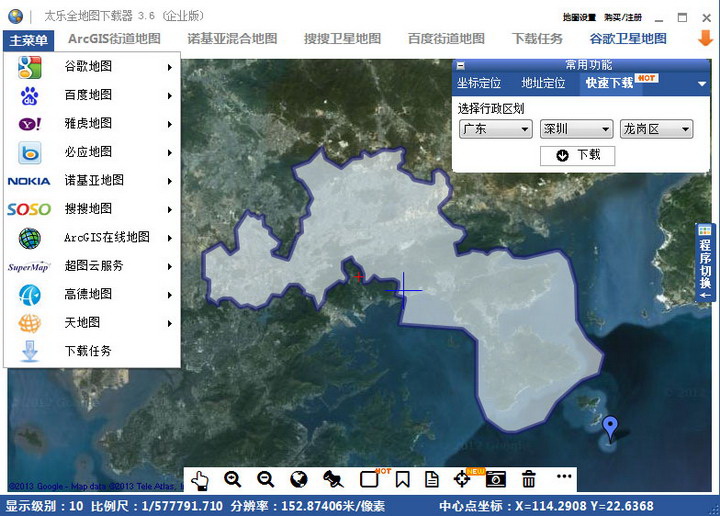The width and height of the screenshot is (720, 516).
Task: Take a map screenshot with camera icon
Action: click(496, 479)
